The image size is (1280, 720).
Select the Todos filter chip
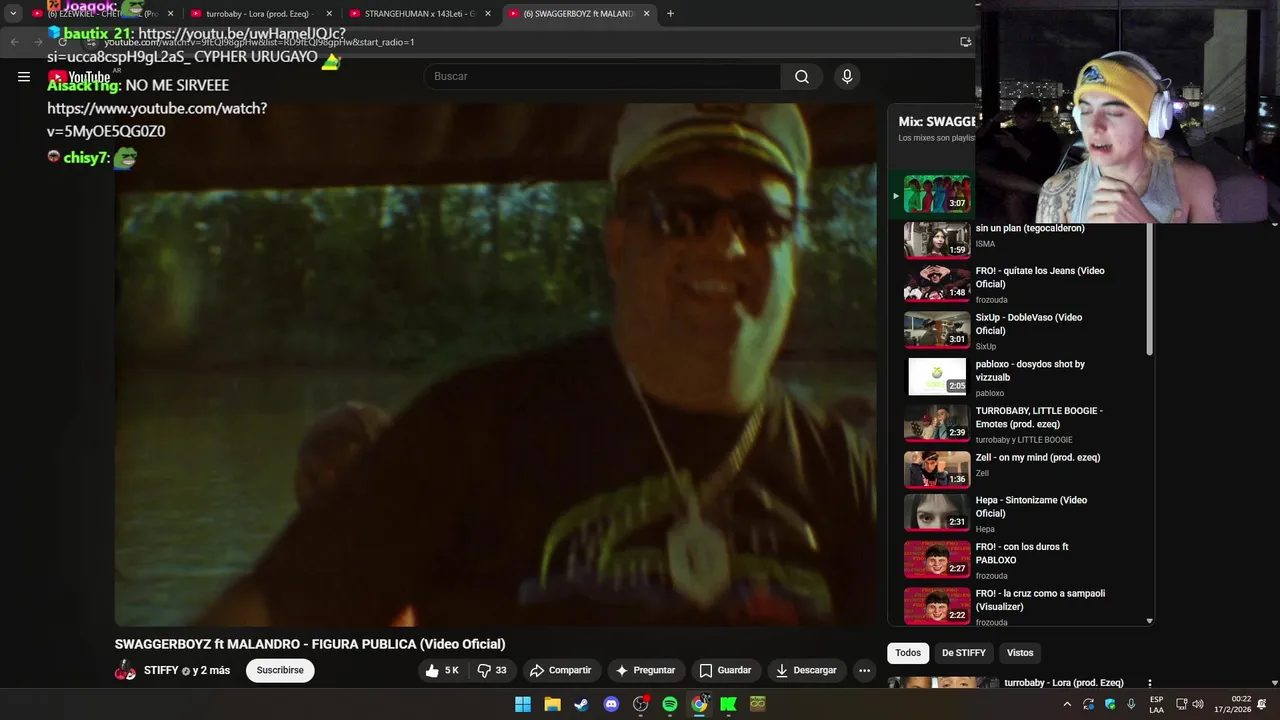pyautogui.click(x=908, y=652)
